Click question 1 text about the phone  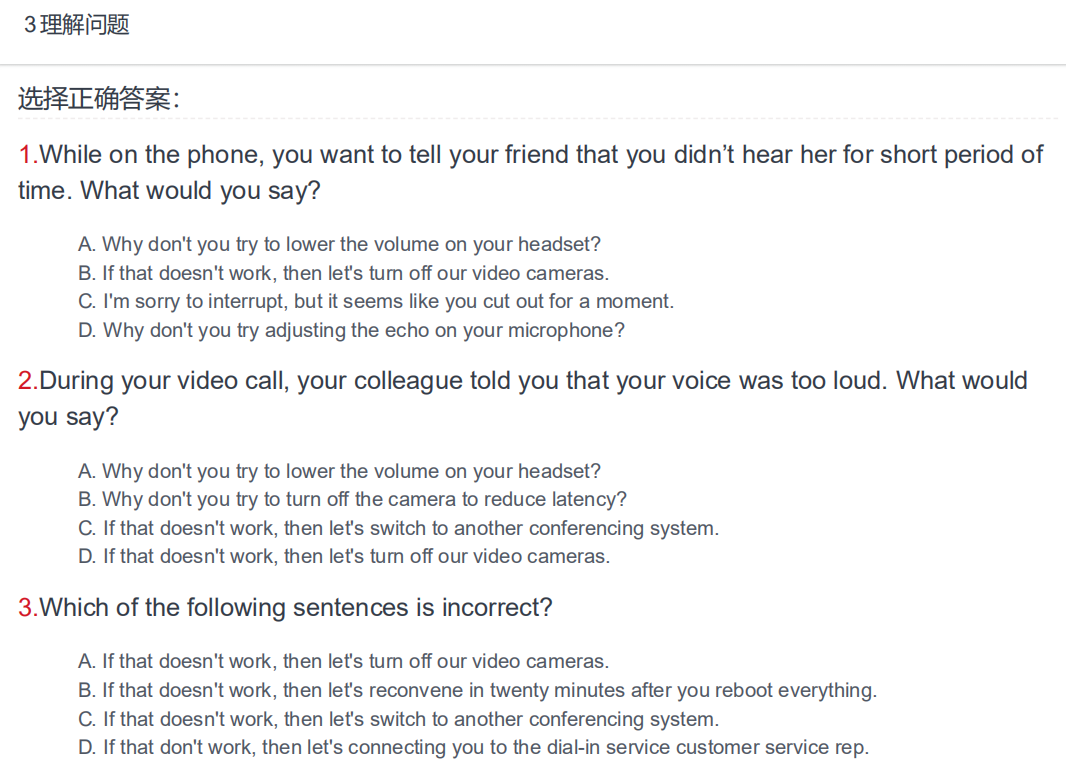coord(530,173)
